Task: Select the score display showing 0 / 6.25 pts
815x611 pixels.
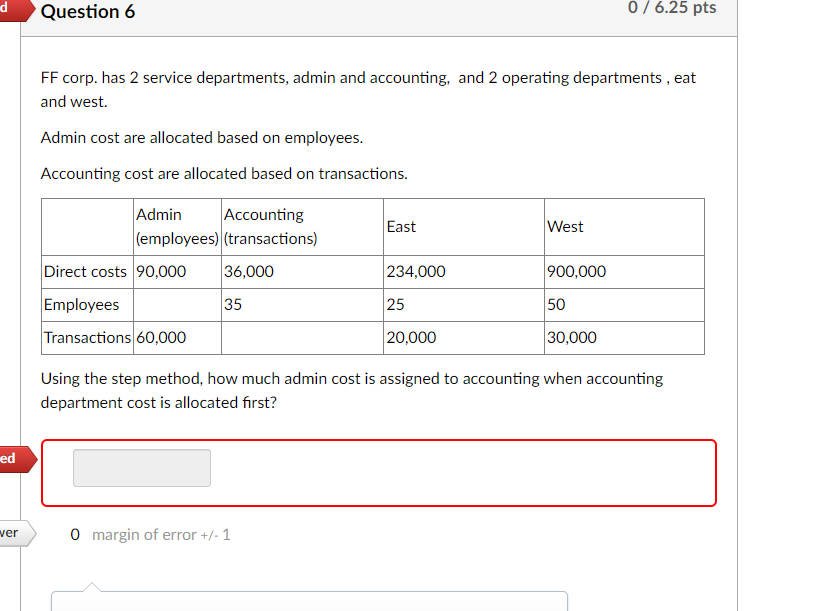Action: (x=672, y=9)
